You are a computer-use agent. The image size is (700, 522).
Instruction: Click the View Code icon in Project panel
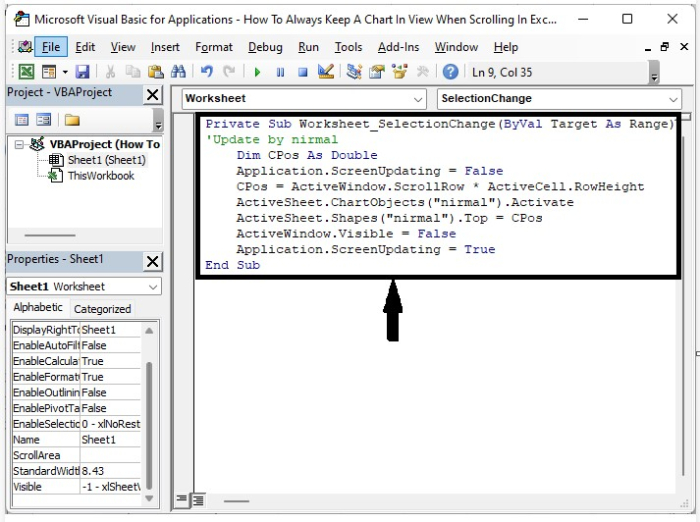pos(21,120)
